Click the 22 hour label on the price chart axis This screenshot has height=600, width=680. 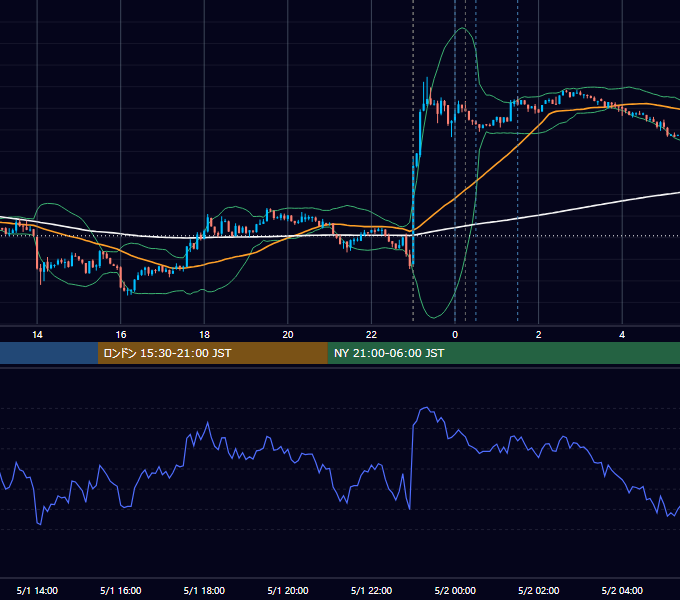pos(371,335)
